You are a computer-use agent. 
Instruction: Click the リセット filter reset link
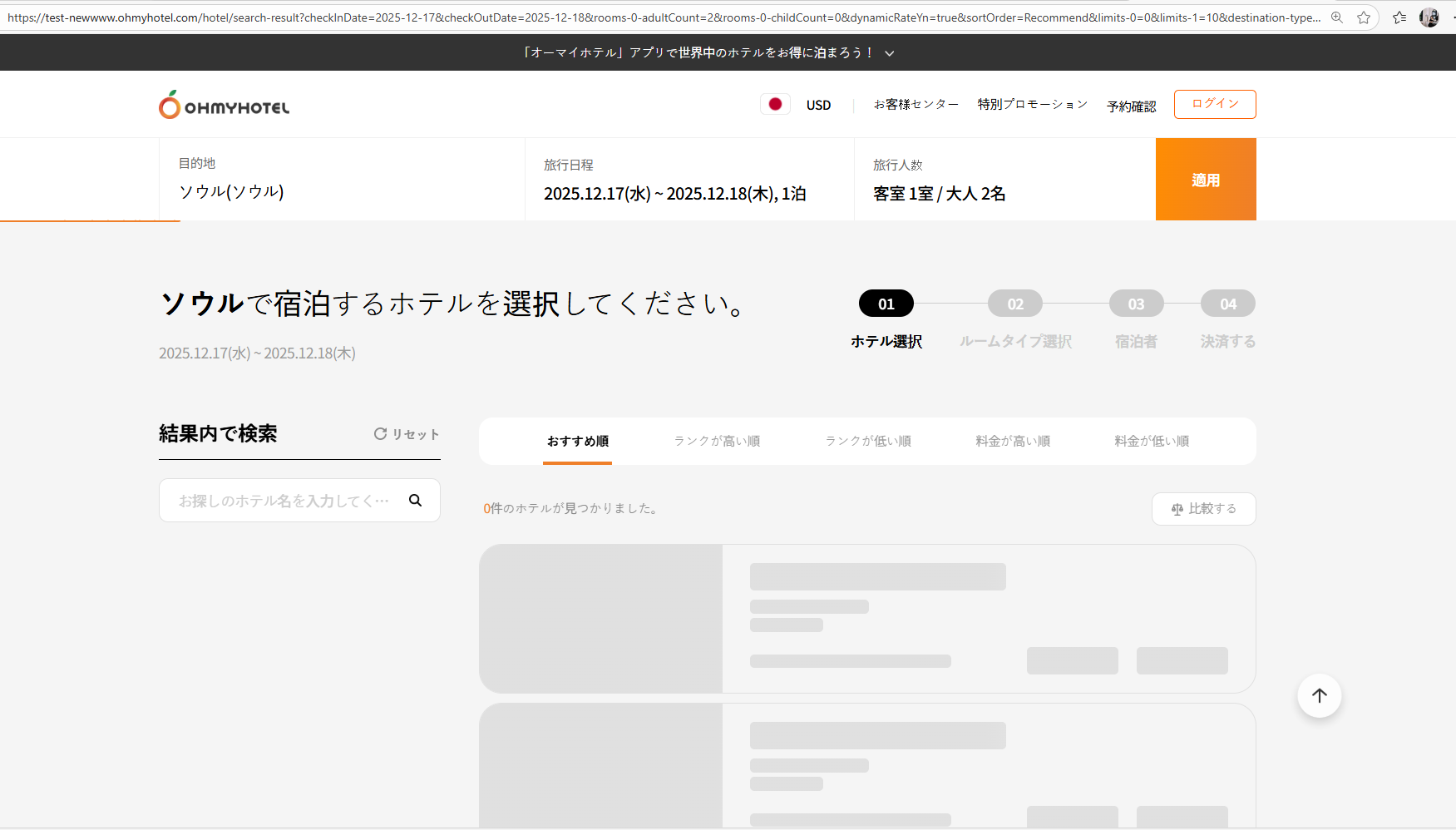click(x=407, y=434)
